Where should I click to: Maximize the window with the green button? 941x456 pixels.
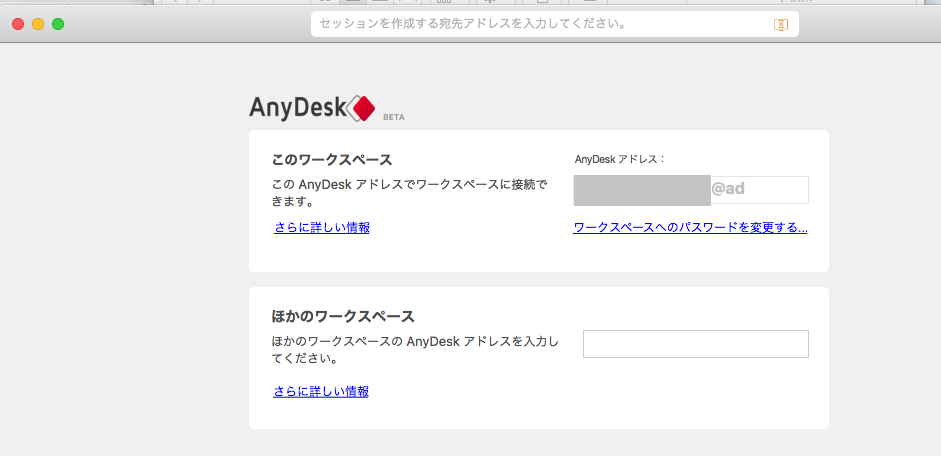58,24
